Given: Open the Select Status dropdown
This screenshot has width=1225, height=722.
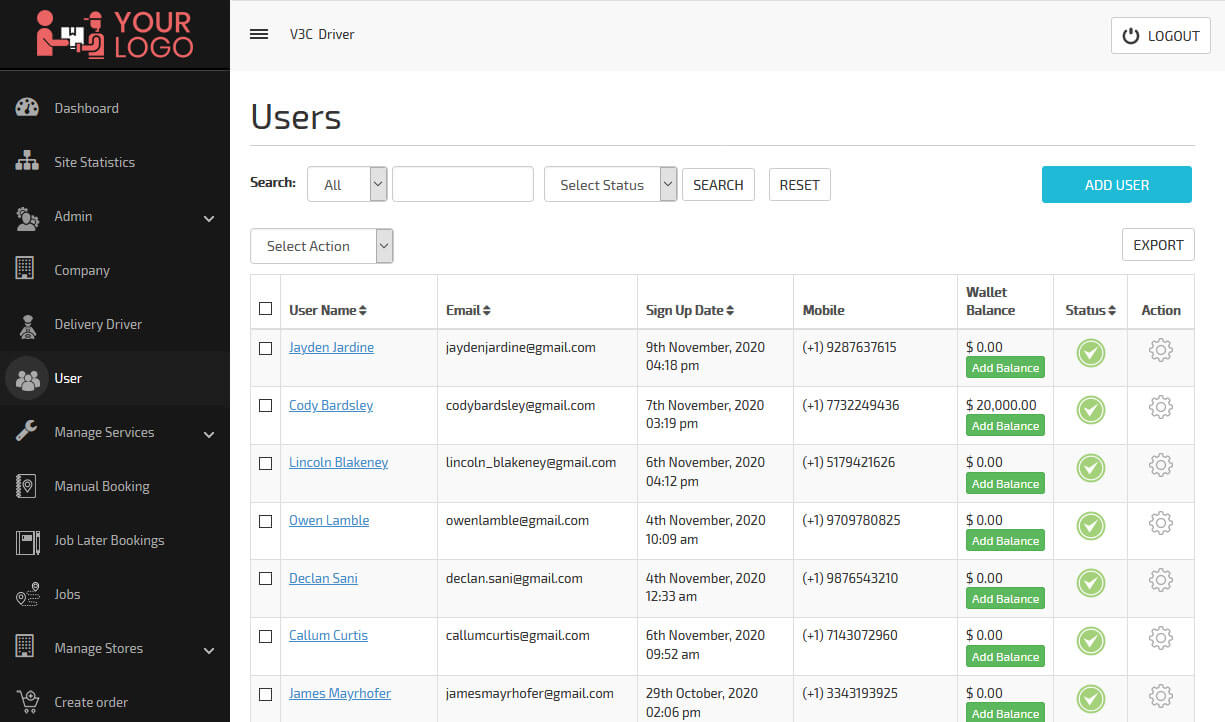Looking at the screenshot, I should (x=611, y=184).
